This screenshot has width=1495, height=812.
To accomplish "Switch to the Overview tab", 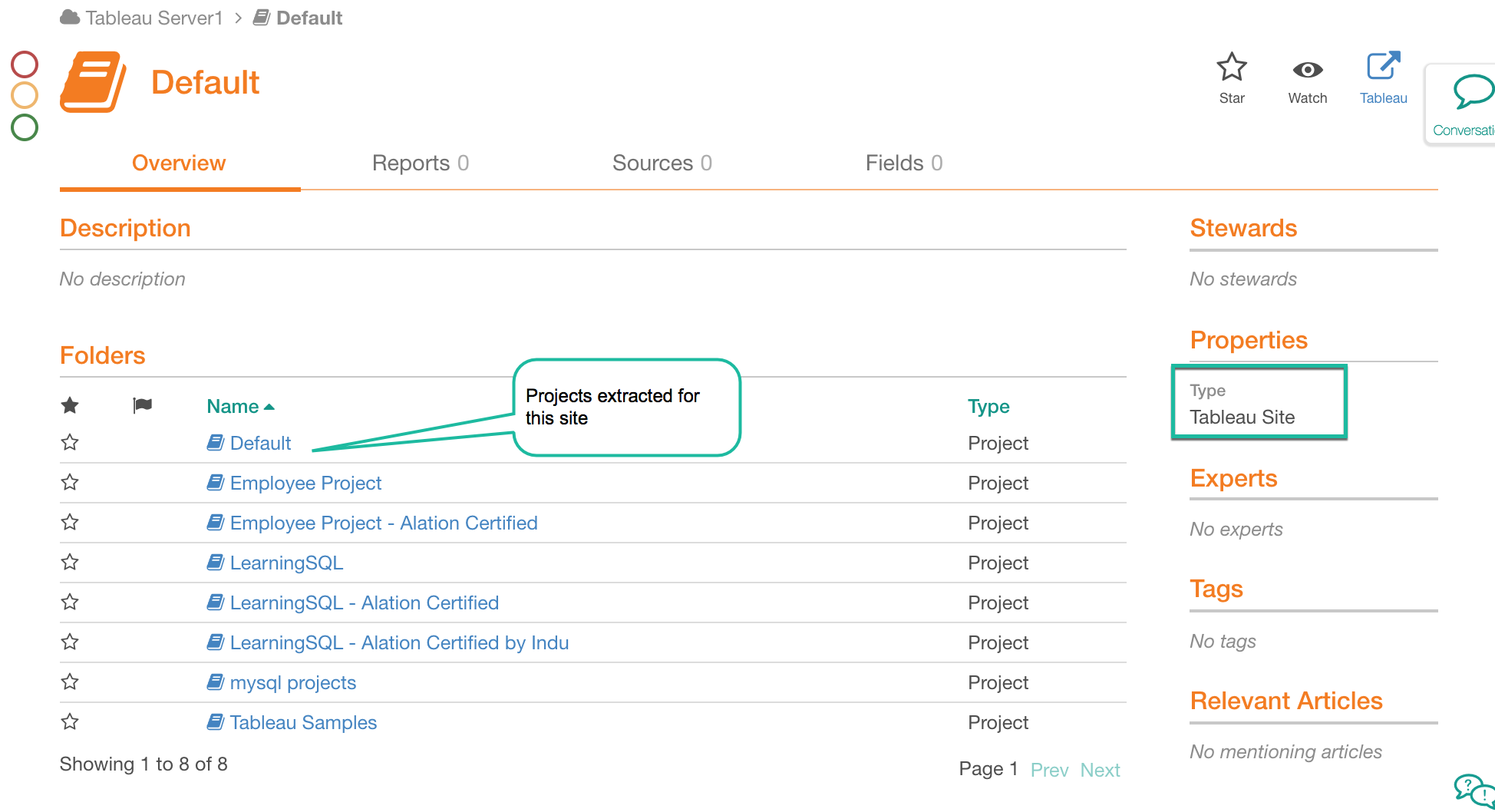I will [179, 163].
